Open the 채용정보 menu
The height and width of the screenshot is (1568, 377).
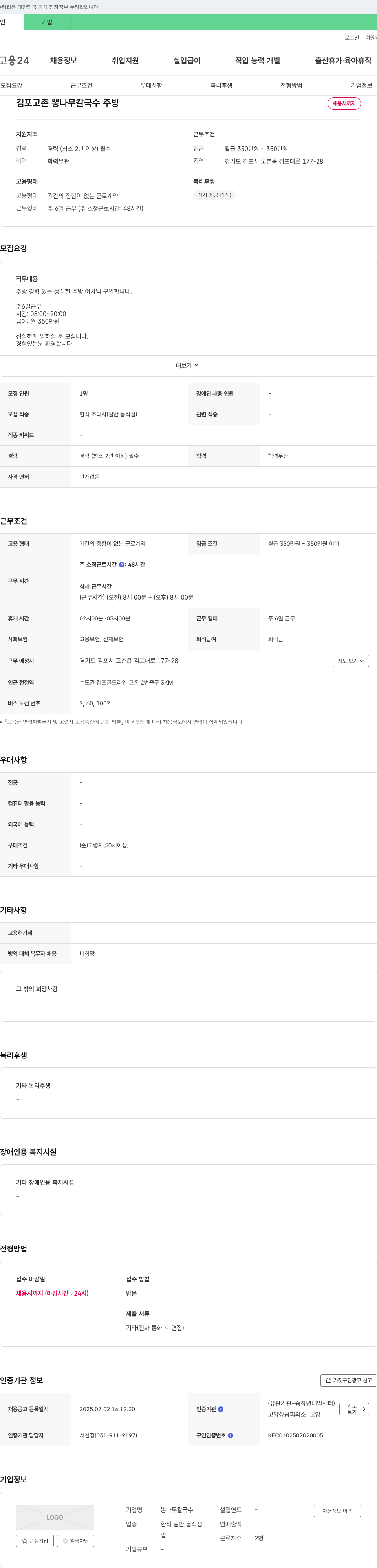coord(63,60)
